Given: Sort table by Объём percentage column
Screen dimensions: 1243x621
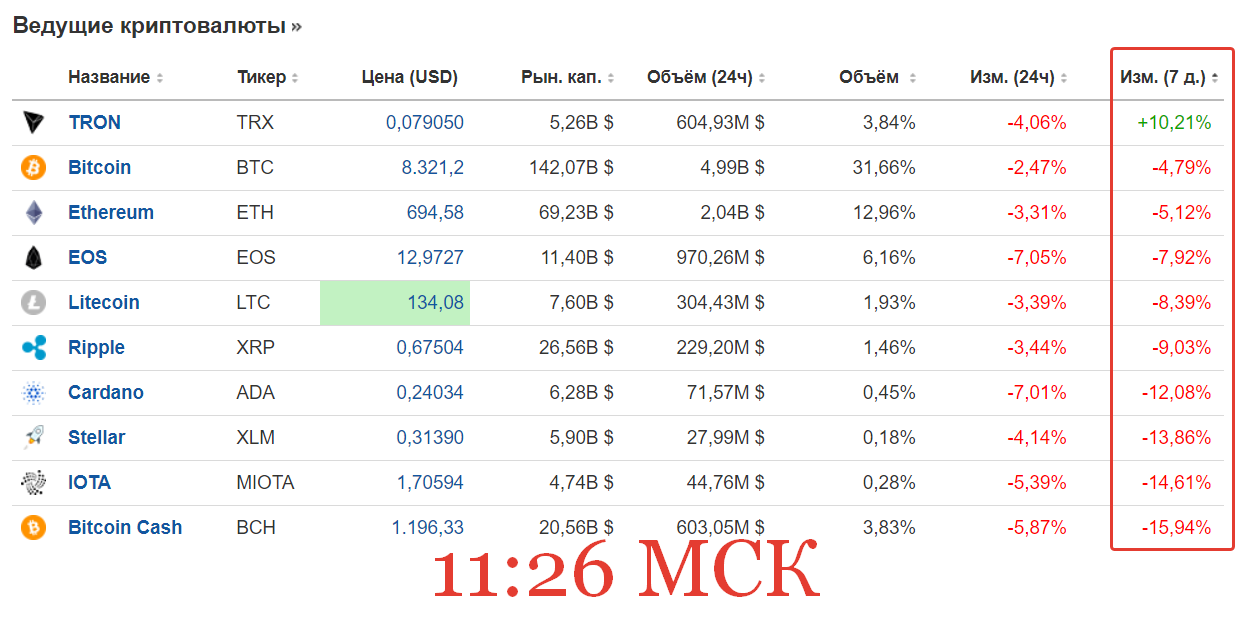Looking at the screenshot, I should point(878,77).
